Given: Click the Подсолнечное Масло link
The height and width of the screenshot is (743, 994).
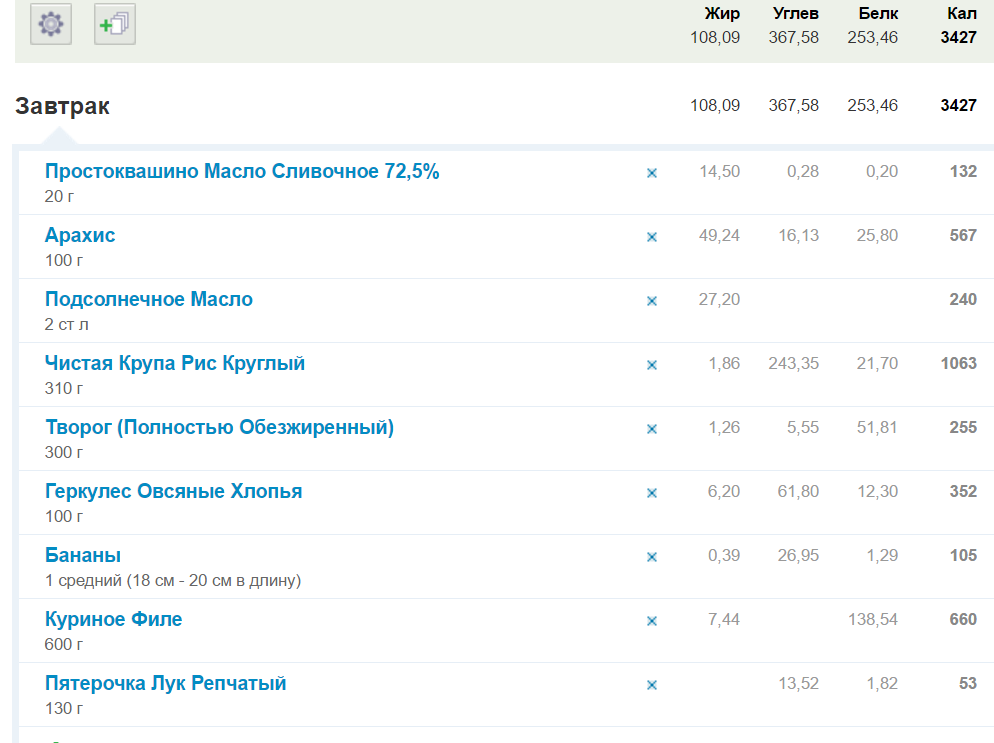Looking at the screenshot, I should 149,299.
